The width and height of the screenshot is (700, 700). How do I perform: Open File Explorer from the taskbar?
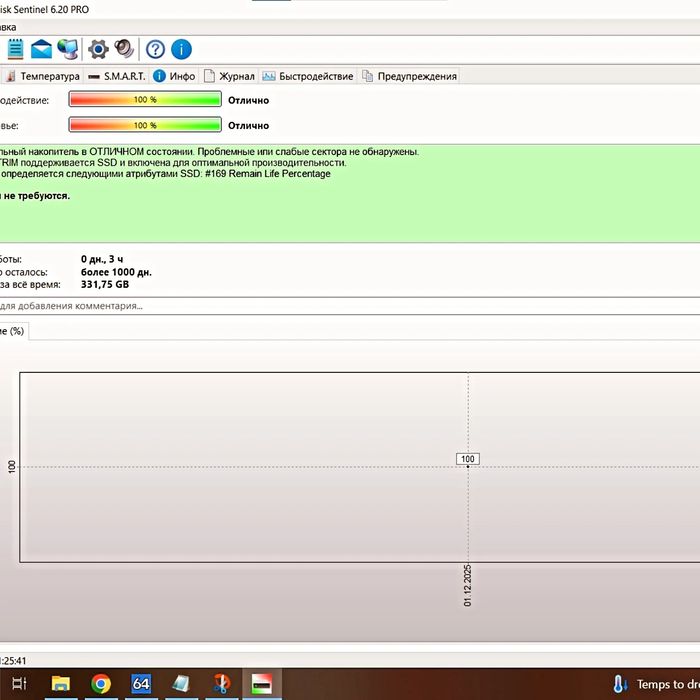pyautogui.click(x=61, y=683)
